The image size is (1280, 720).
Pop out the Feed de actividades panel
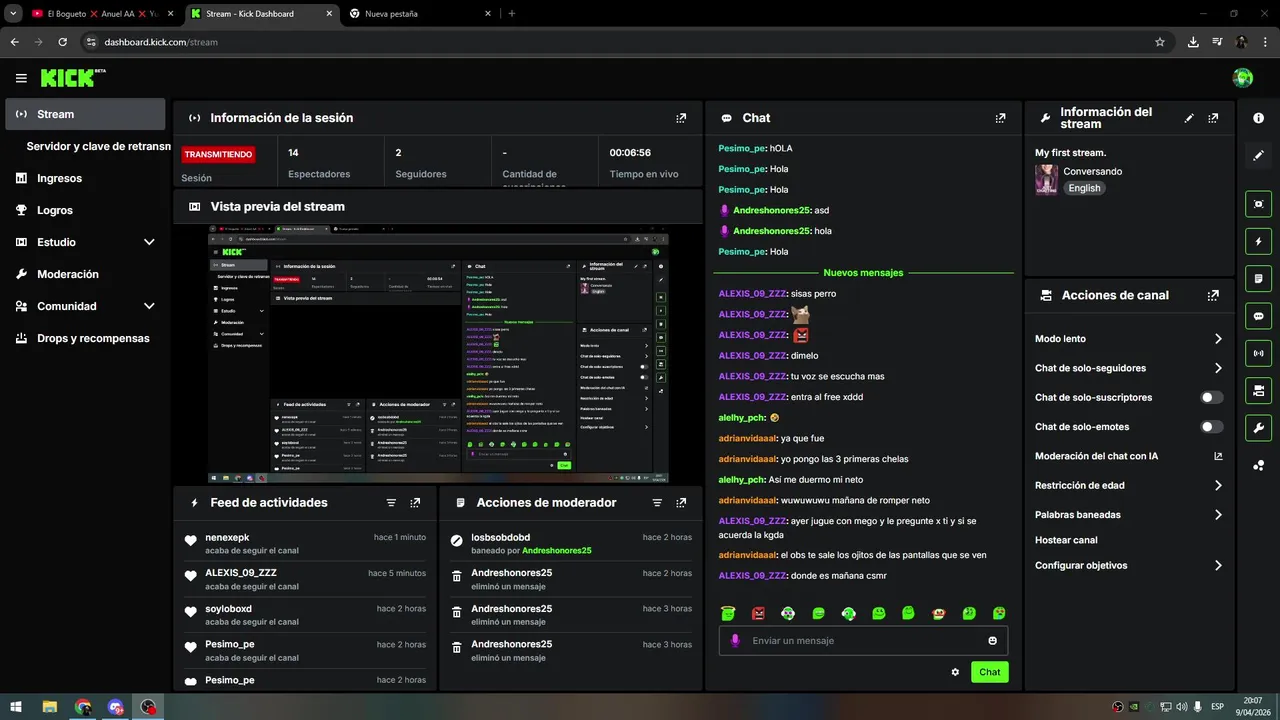415,503
